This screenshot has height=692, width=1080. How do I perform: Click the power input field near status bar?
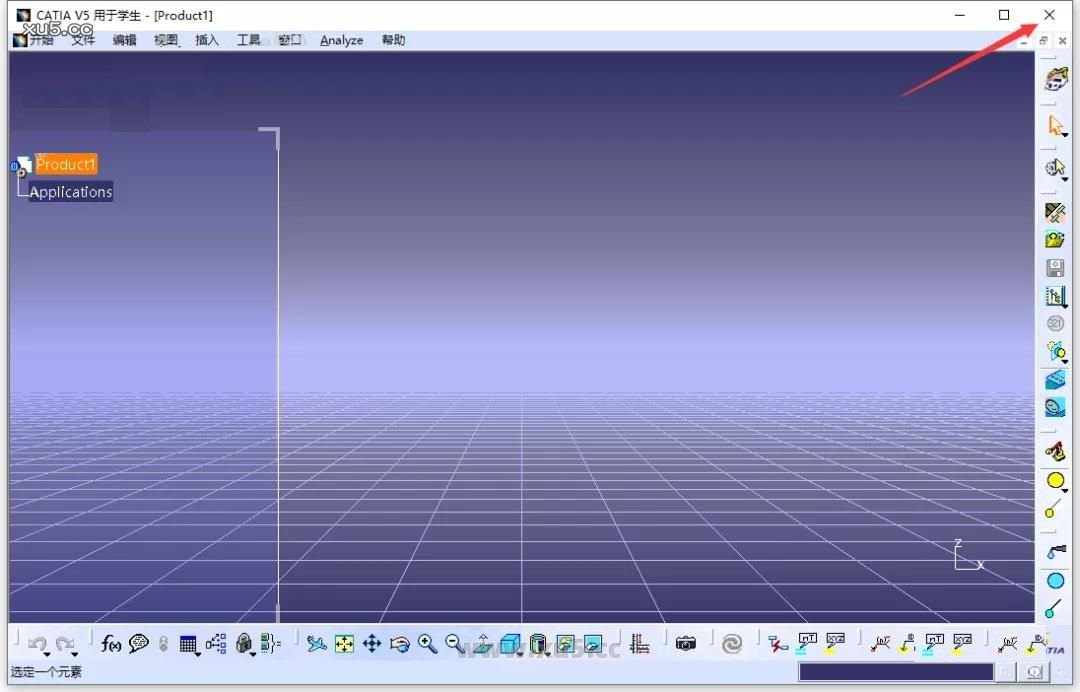coord(895,671)
